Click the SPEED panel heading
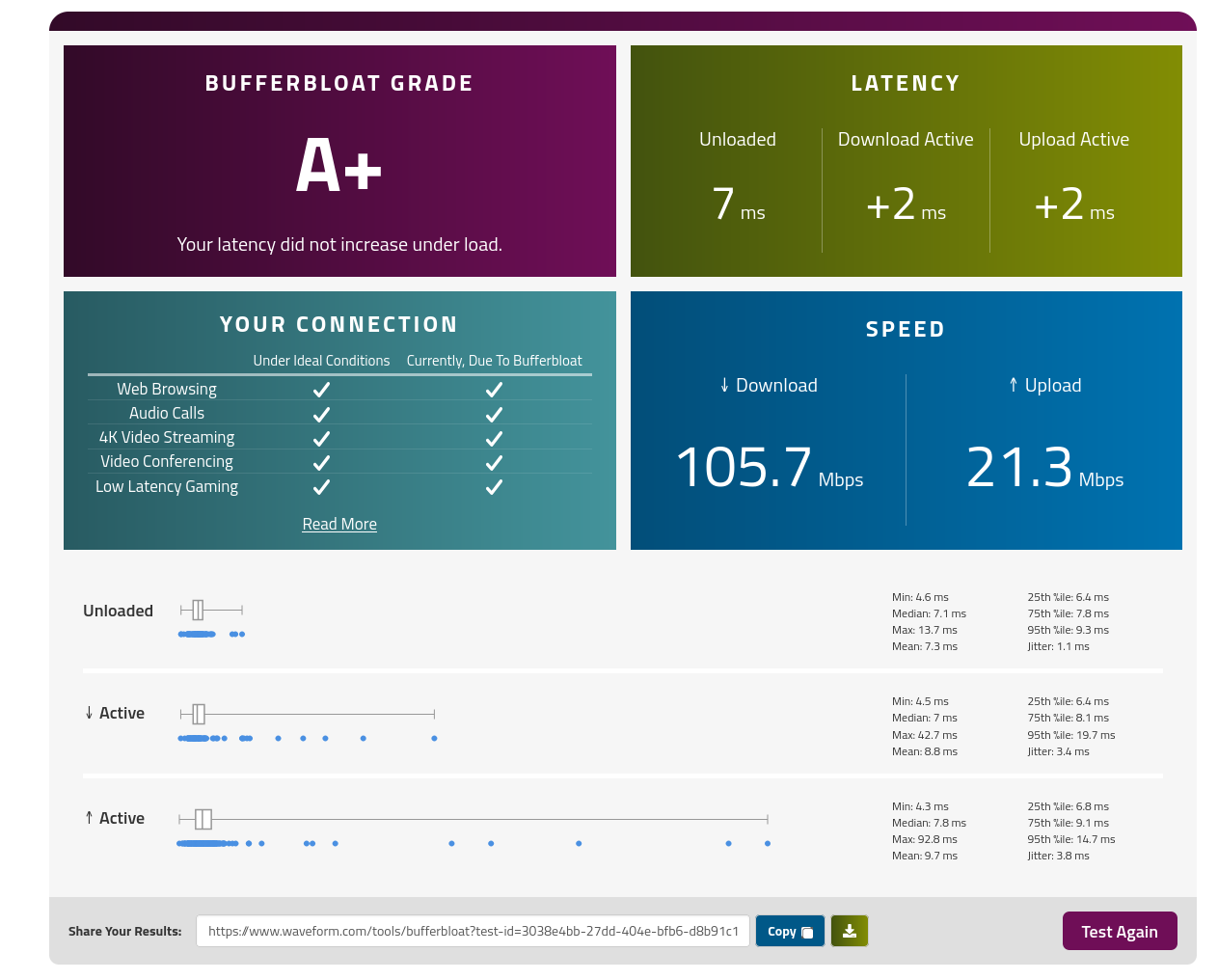The width and height of the screenshot is (1218, 980). [x=906, y=329]
